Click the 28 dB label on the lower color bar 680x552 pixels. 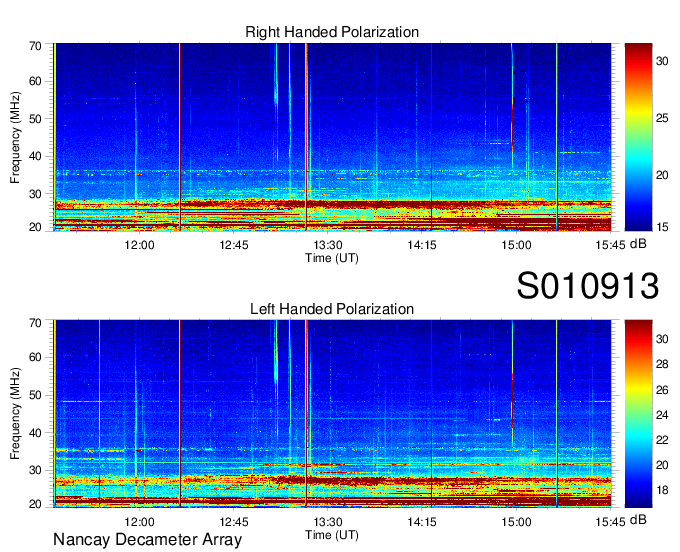(662, 364)
